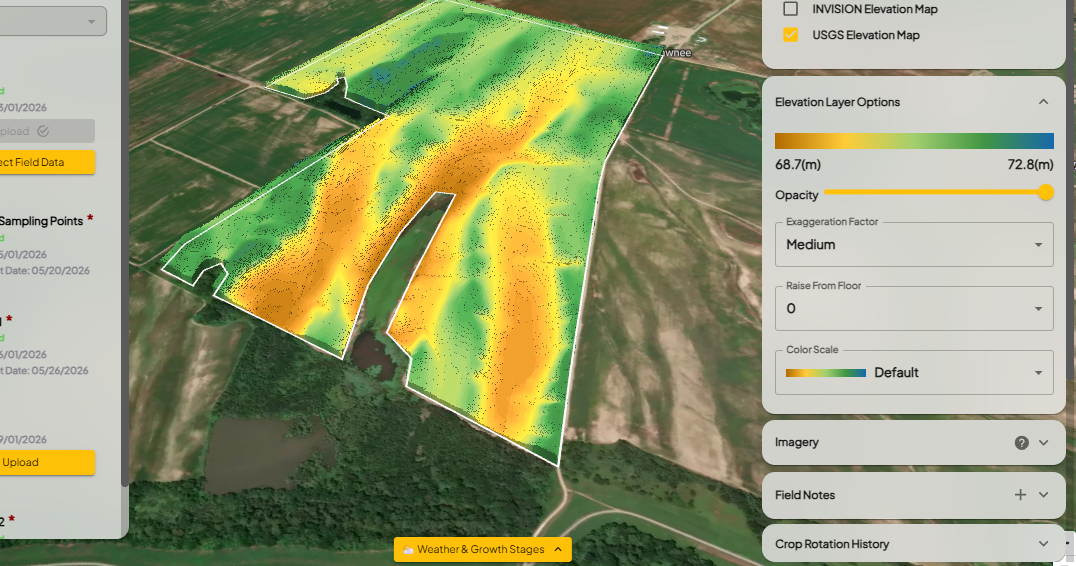Click the Imagery panel title
Screen dimensions: 1076x566
click(797, 443)
